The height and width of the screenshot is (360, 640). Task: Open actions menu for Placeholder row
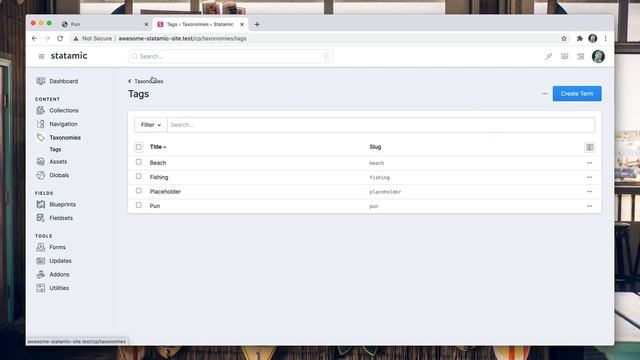[589, 191]
